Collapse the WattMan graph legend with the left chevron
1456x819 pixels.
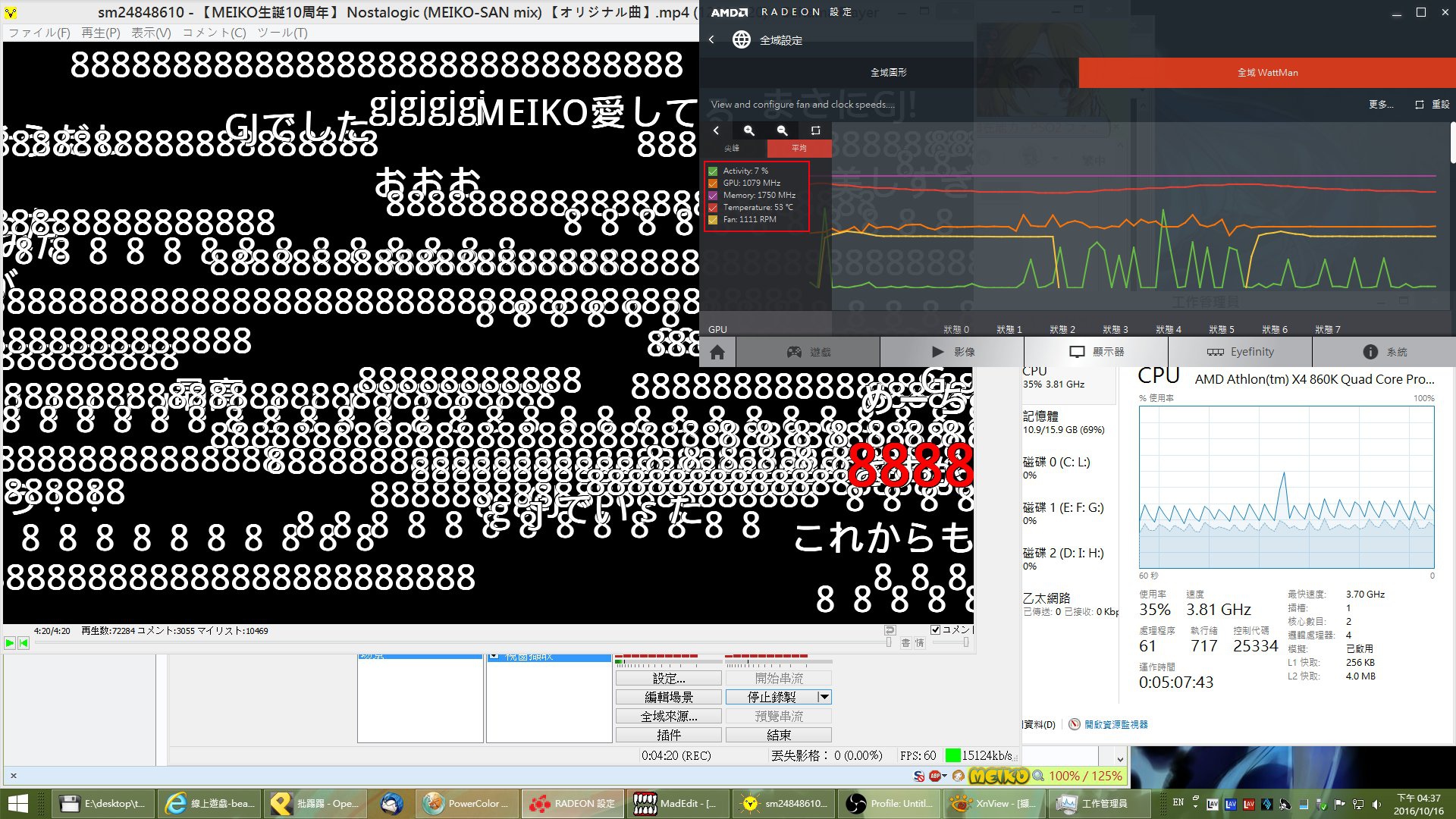click(716, 130)
